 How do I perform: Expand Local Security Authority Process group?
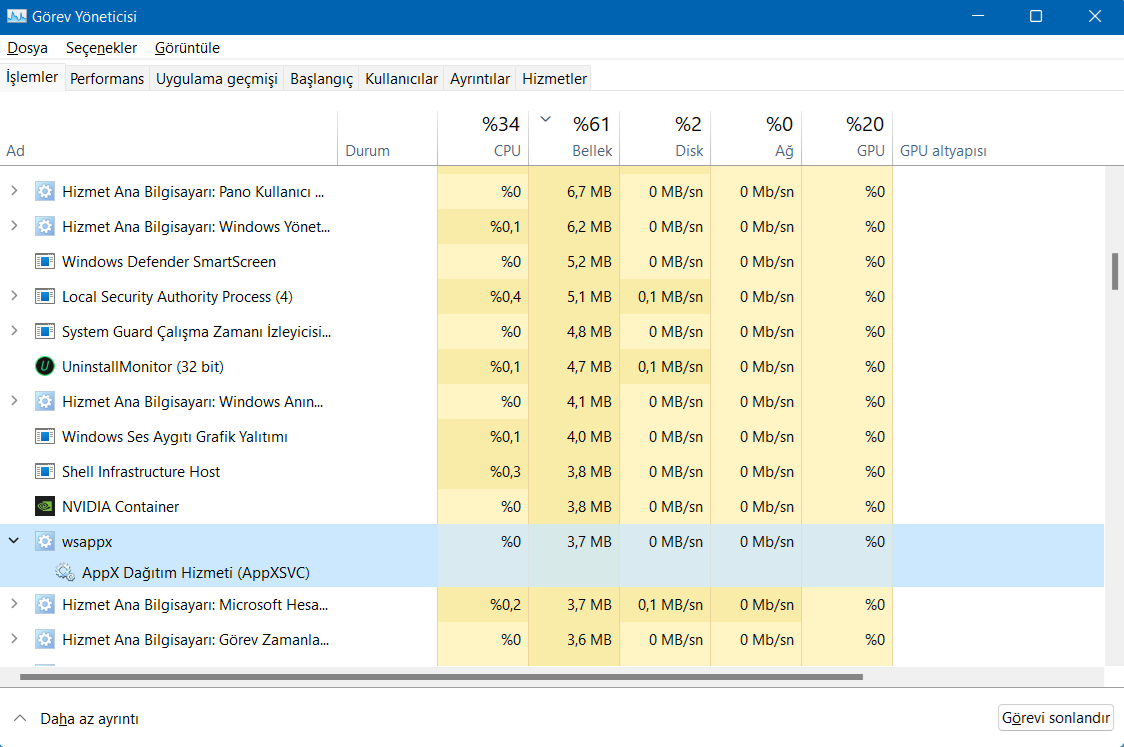coord(14,296)
